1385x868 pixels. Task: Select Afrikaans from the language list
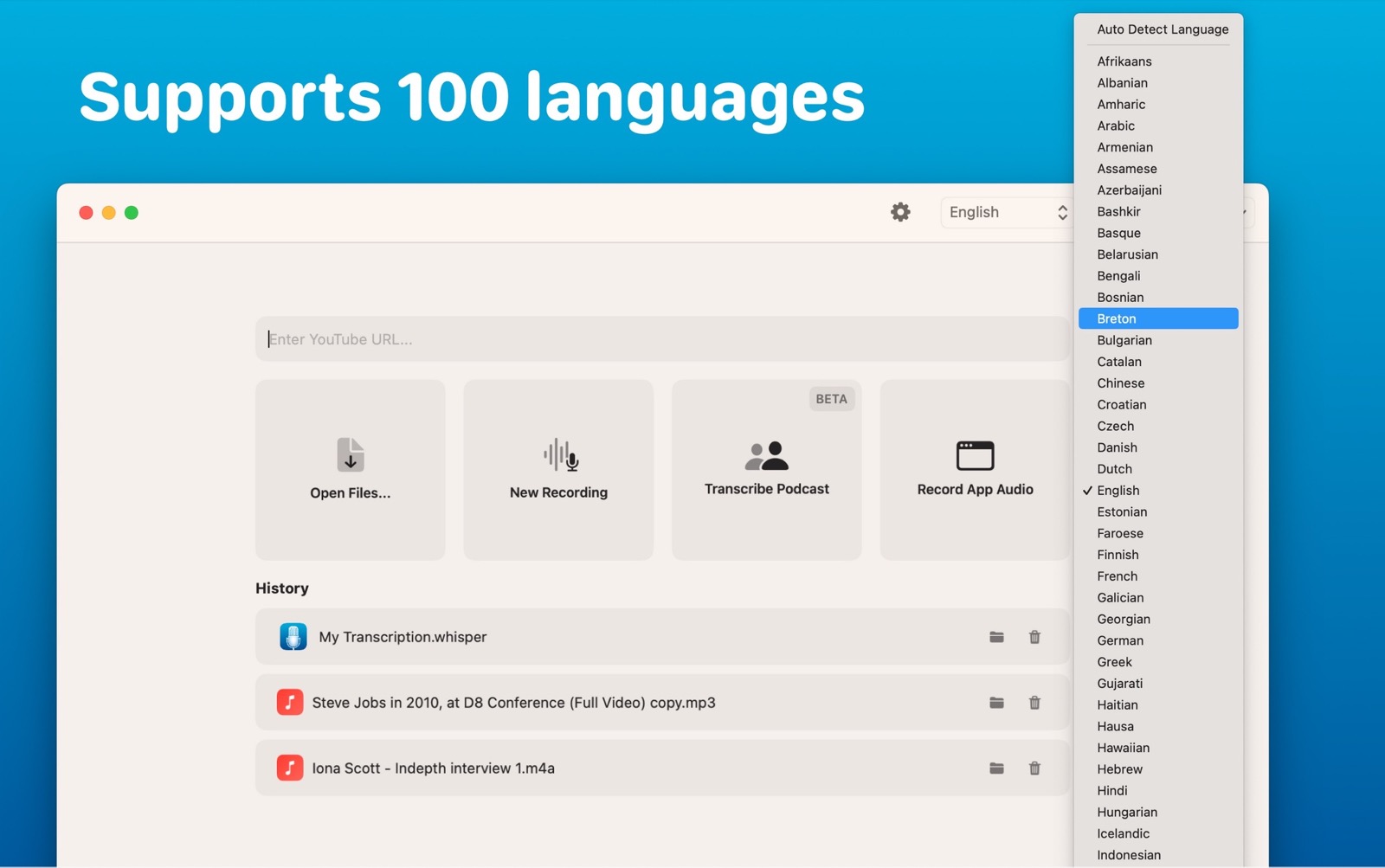pyautogui.click(x=1124, y=61)
